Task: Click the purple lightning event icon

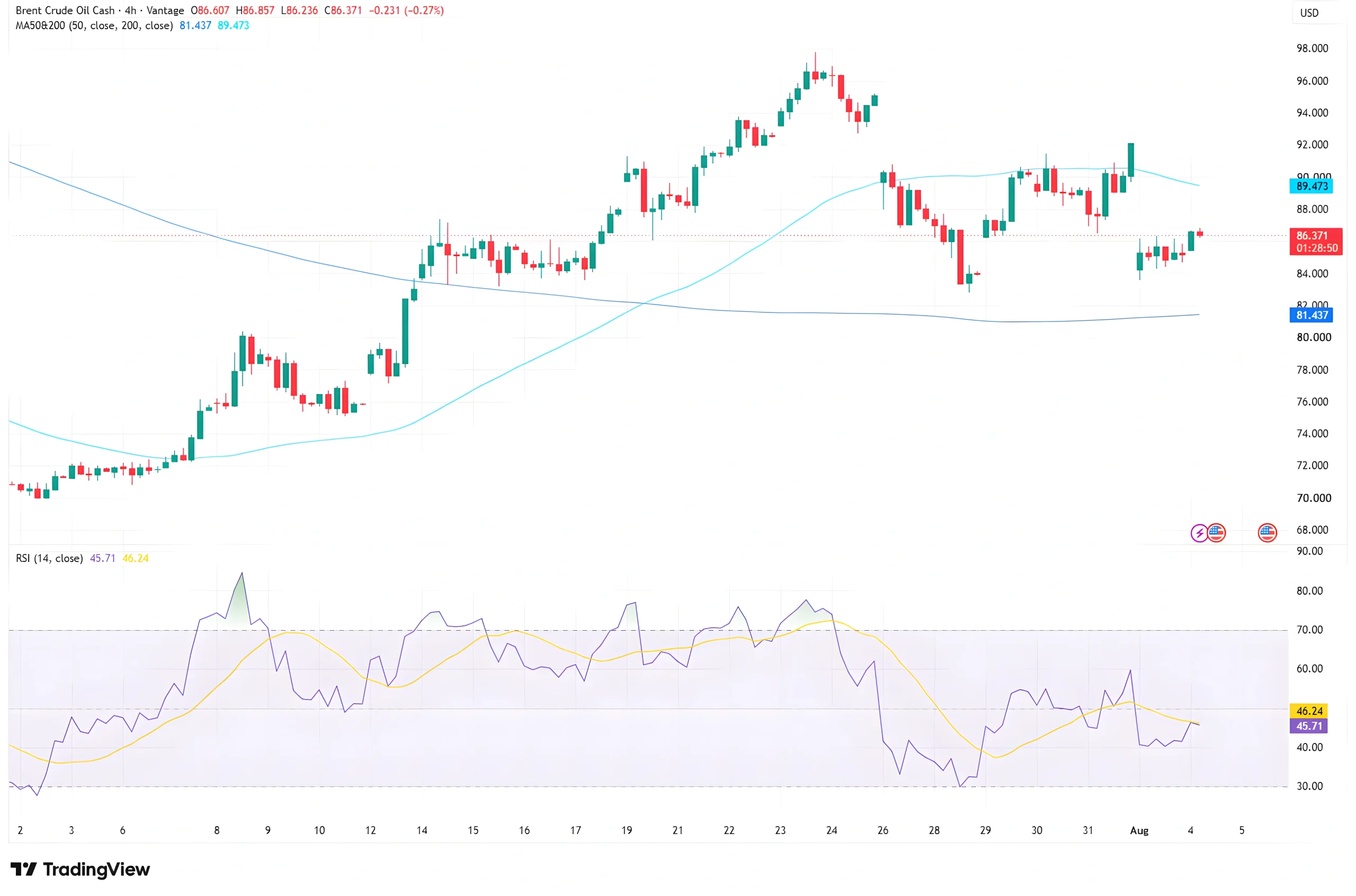Action: [1198, 533]
